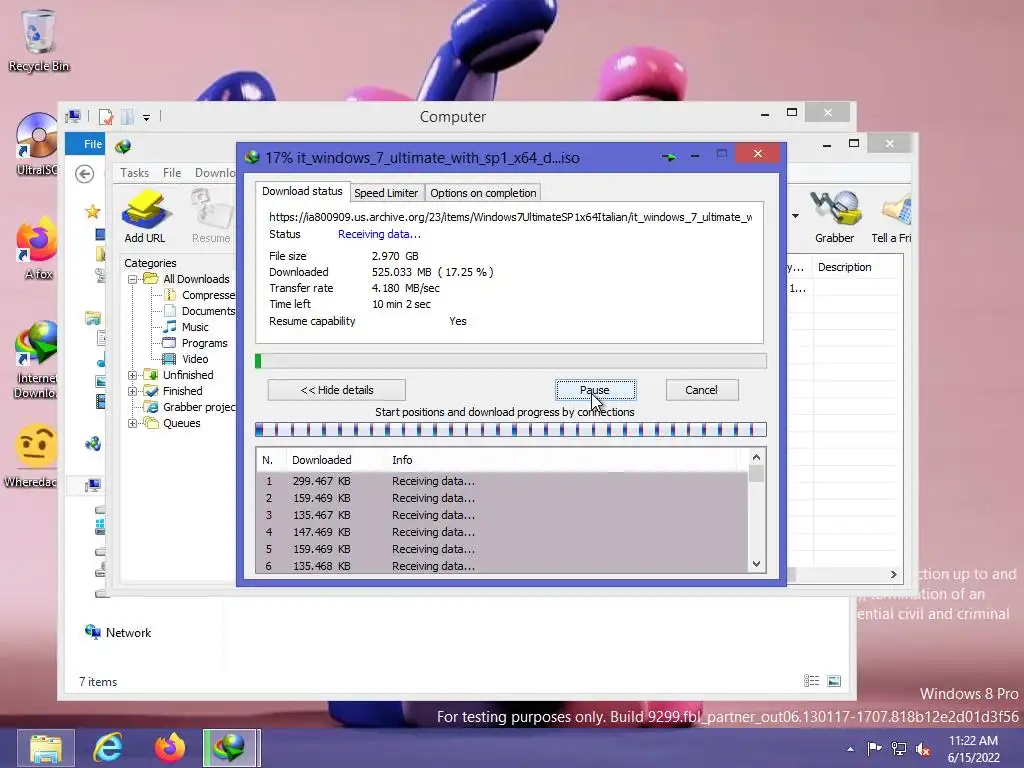Click the Info column header in connections list
This screenshot has width=1024, height=768.
click(x=402, y=460)
